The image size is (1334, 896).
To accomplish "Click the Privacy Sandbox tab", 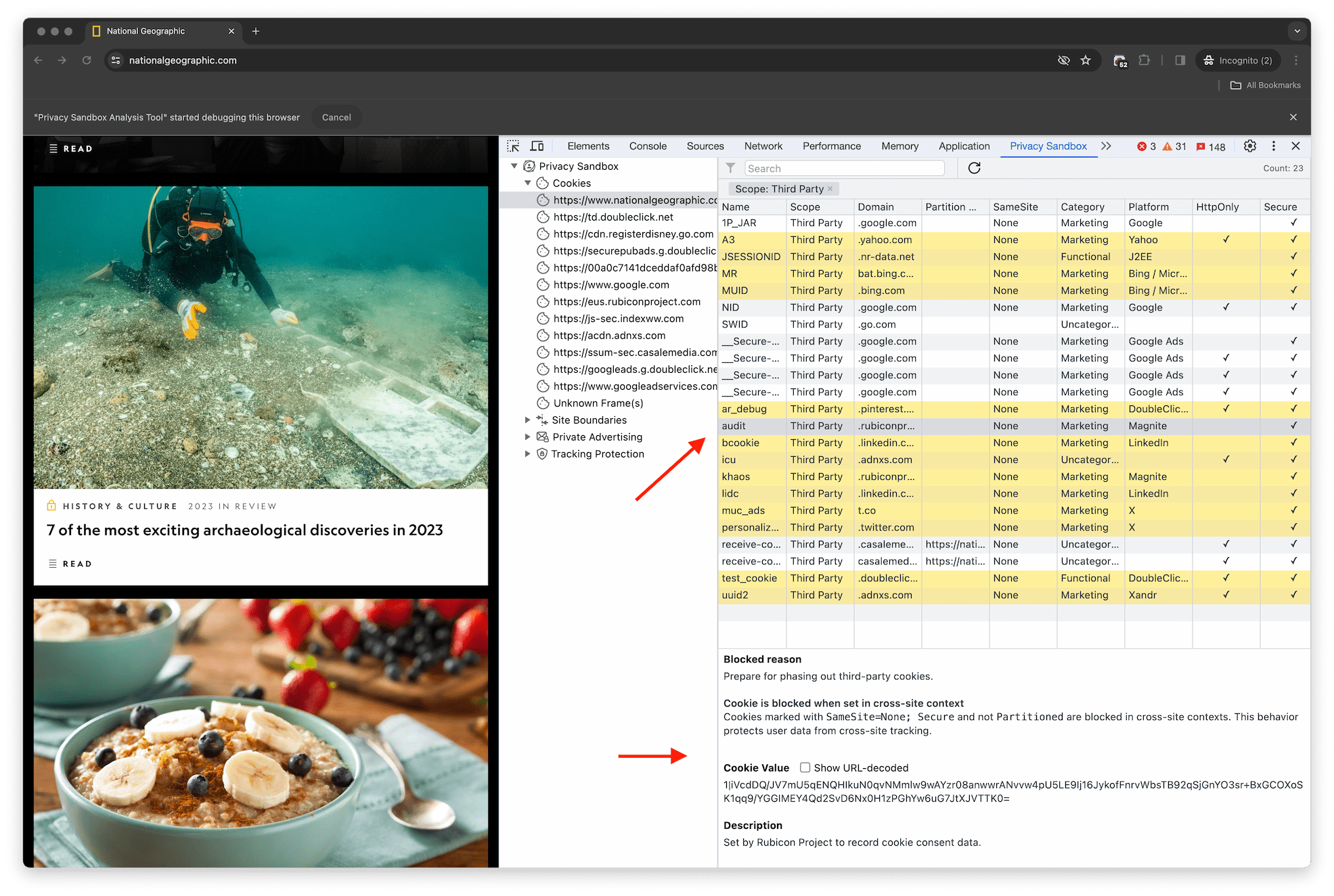I will (x=1047, y=146).
